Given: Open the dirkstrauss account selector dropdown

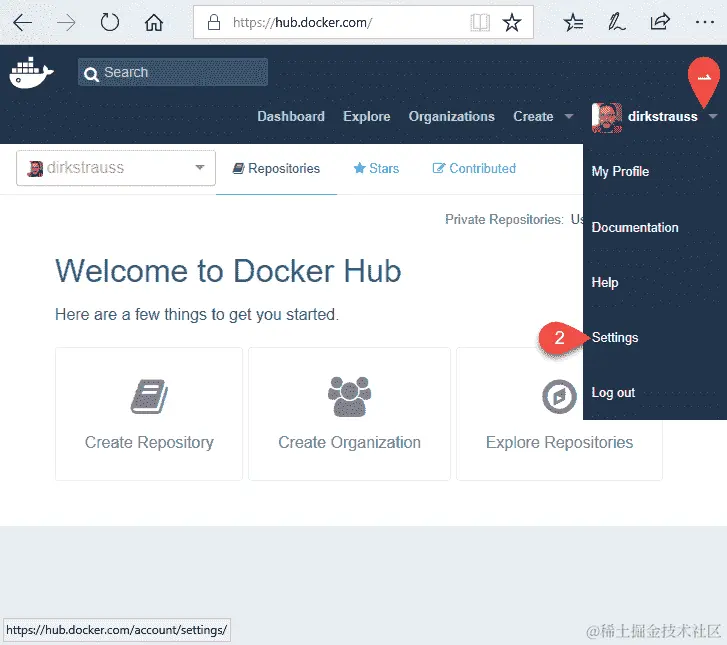Looking at the screenshot, I should tap(115, 168).
